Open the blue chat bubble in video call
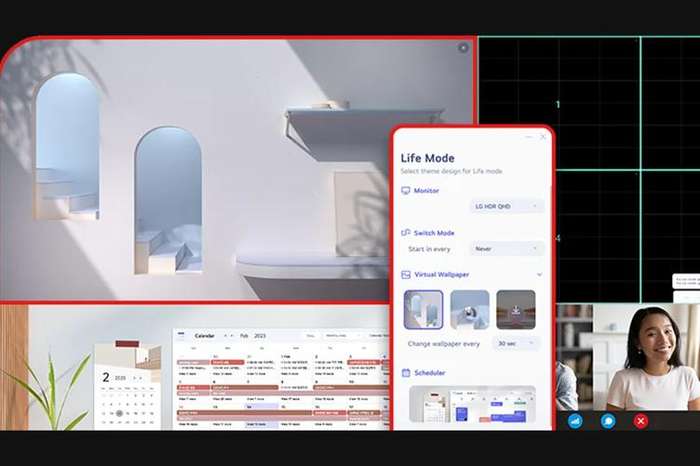 point(608,421)
